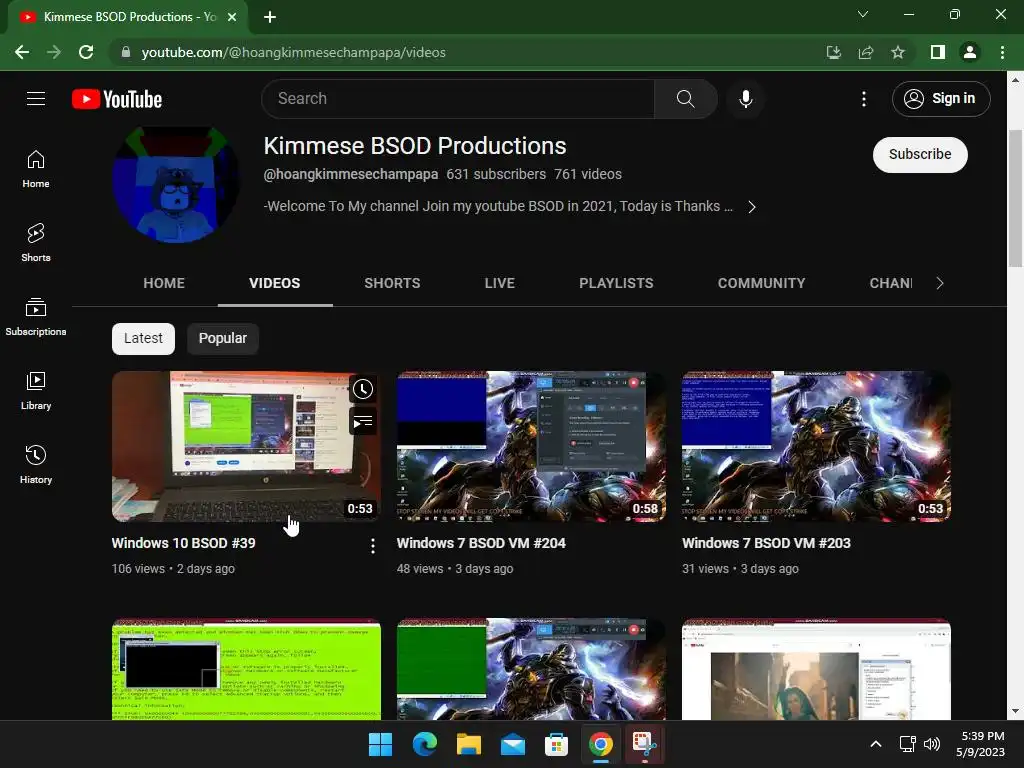Viewport: 1024px width, 768px height.
Task: Start voice search with microphone icon
Action: click(745, 99)
